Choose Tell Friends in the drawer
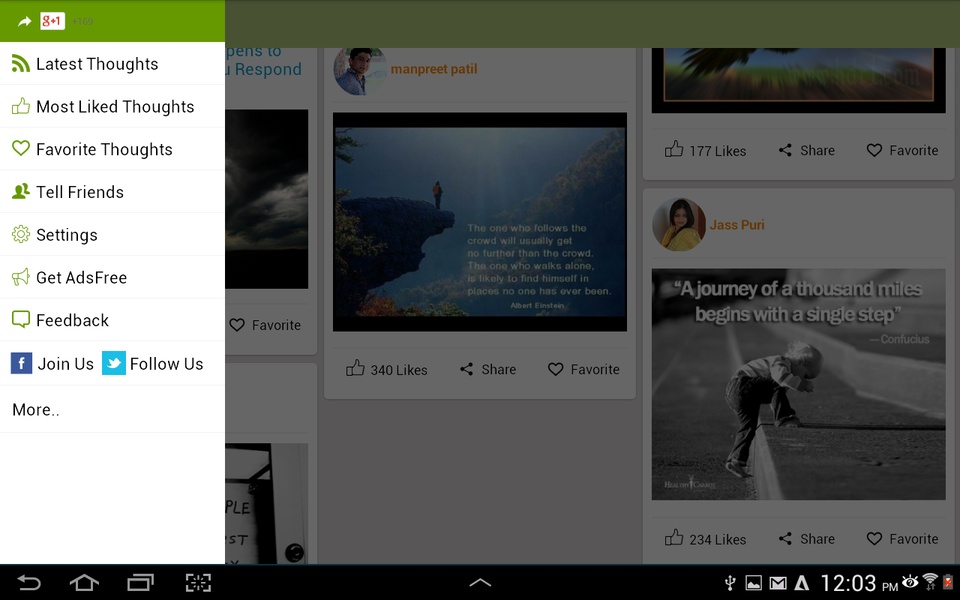The image size is (960, 600). [x=113, y=192]
